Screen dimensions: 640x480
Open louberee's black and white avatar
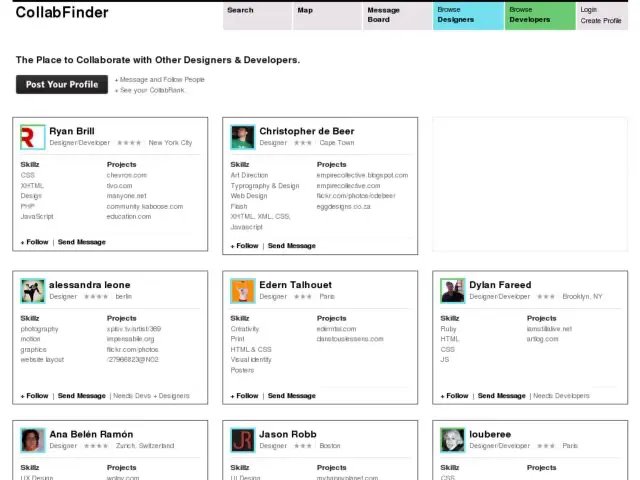(453, 440)
